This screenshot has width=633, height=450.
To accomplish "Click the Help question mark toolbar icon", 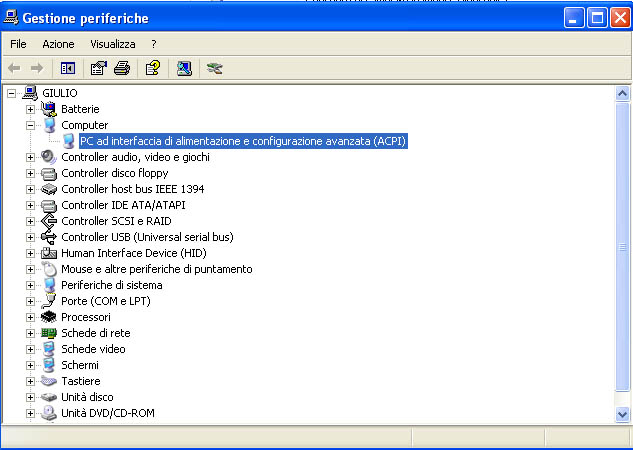I will tap(153, 68).
